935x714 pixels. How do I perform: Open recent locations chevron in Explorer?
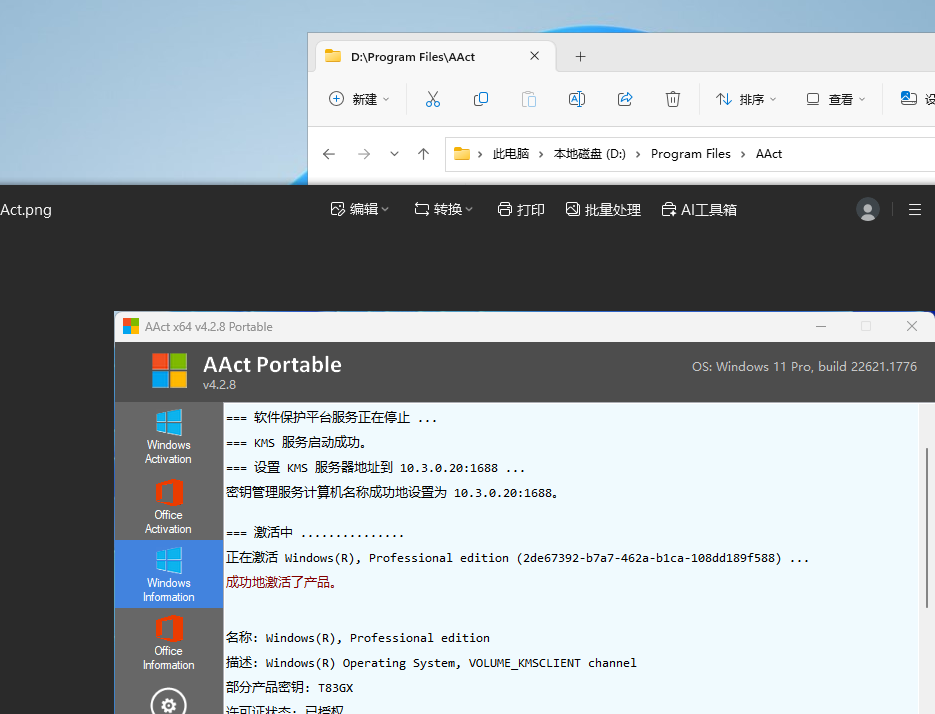[x=394, y=154]
